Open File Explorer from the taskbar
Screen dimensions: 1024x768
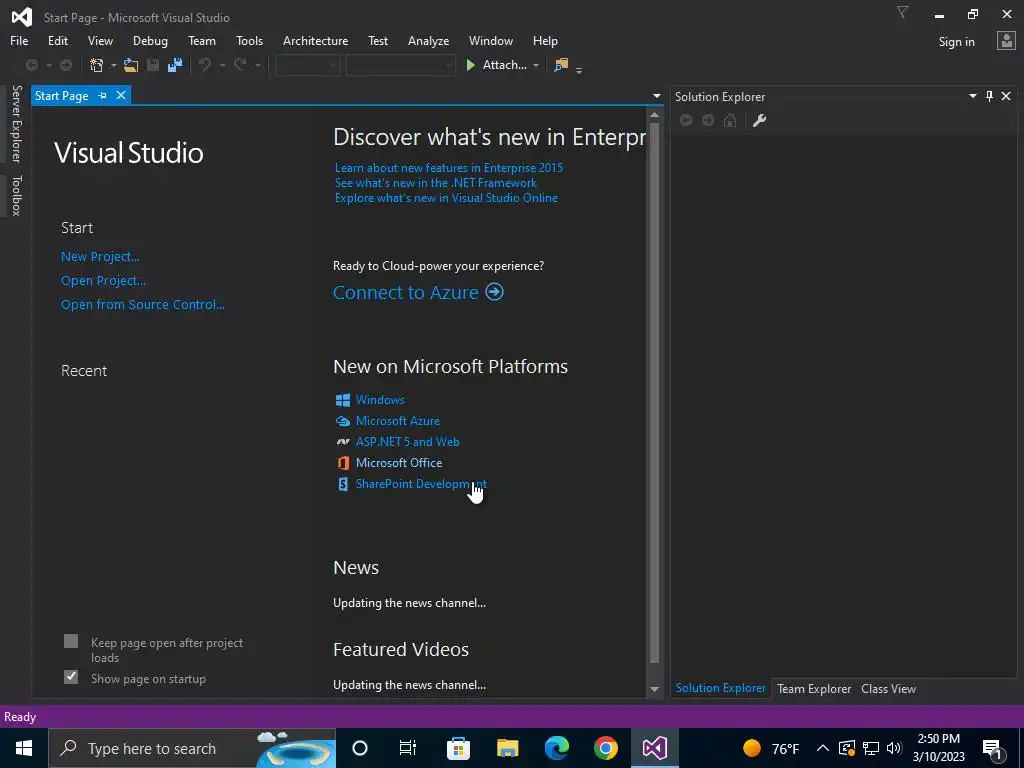coord(507,748)
